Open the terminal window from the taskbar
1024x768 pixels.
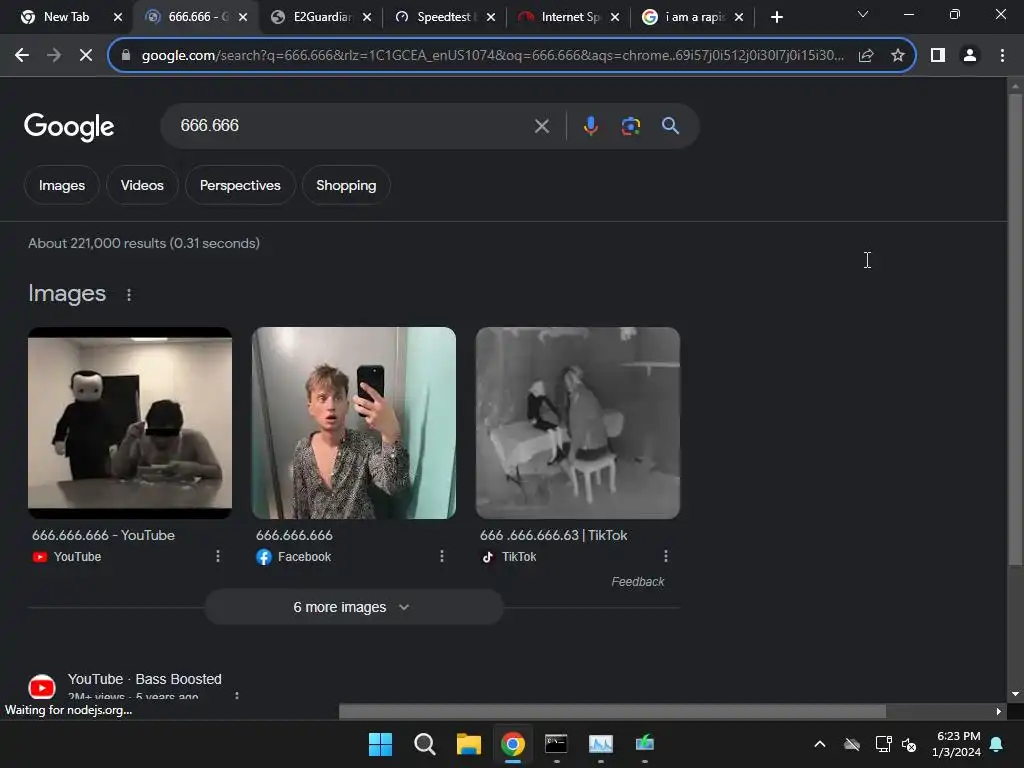tap(556, 744)
